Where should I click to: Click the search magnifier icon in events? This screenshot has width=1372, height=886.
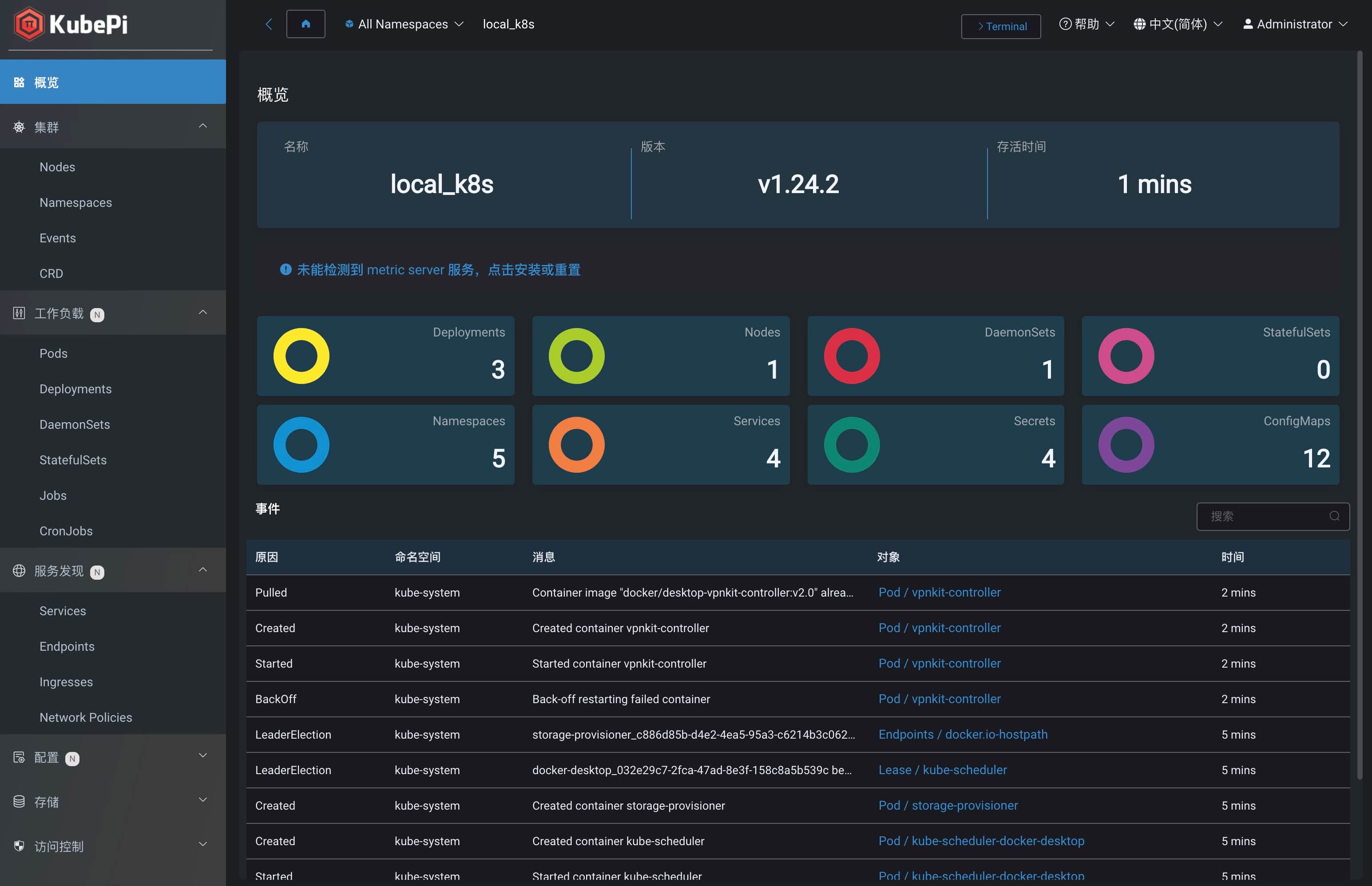click(1334, 516)
